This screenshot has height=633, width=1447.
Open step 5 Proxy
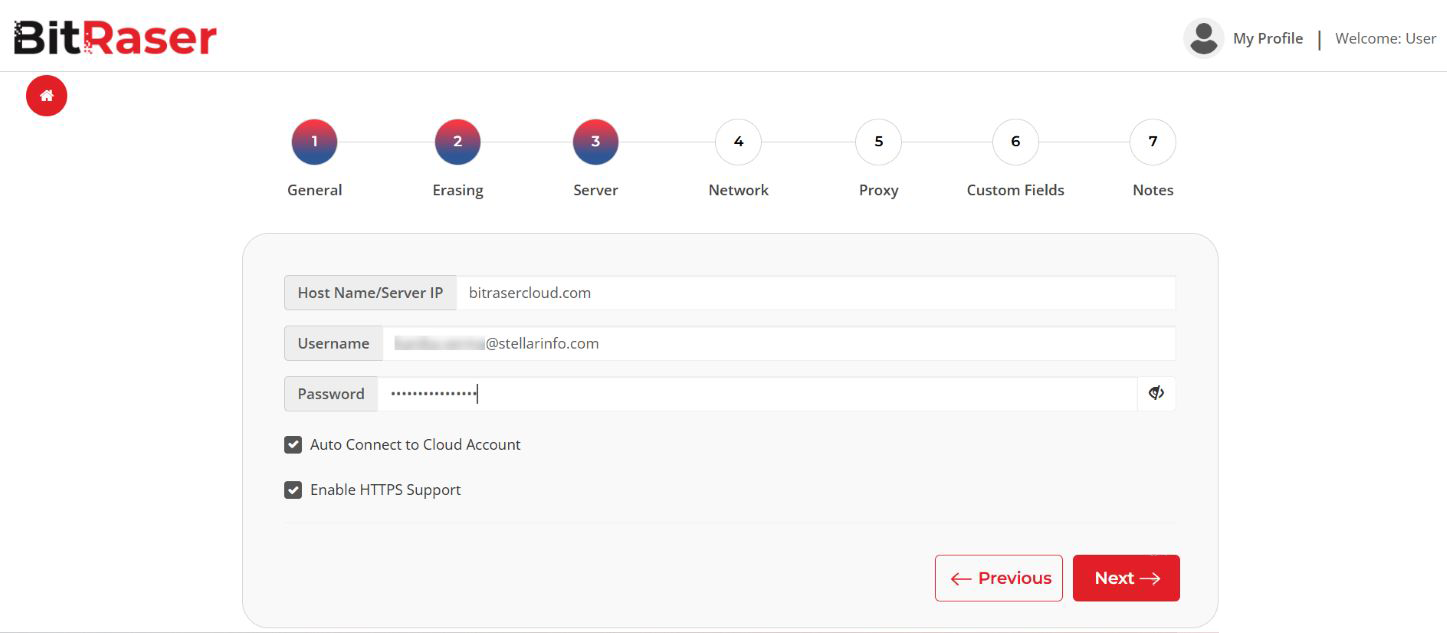(x=878, y=142)
